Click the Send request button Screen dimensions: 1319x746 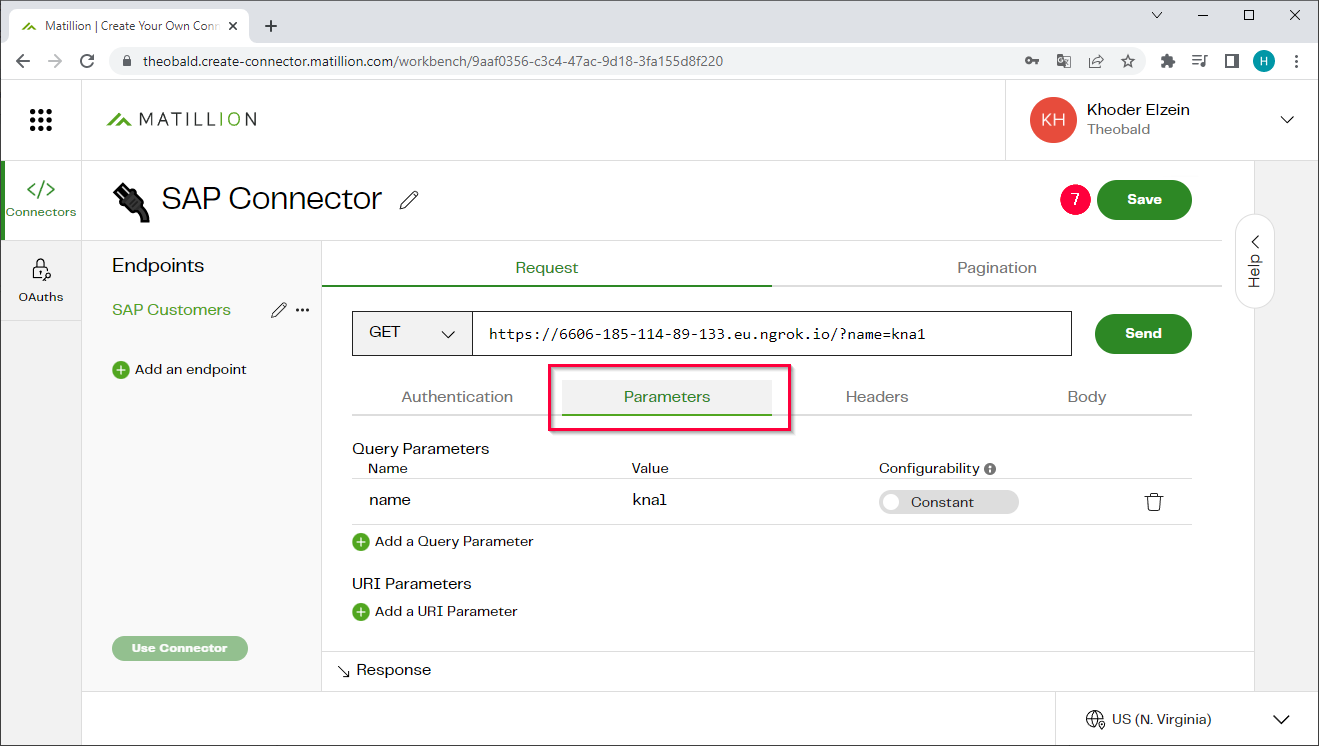coord(1143,334)
